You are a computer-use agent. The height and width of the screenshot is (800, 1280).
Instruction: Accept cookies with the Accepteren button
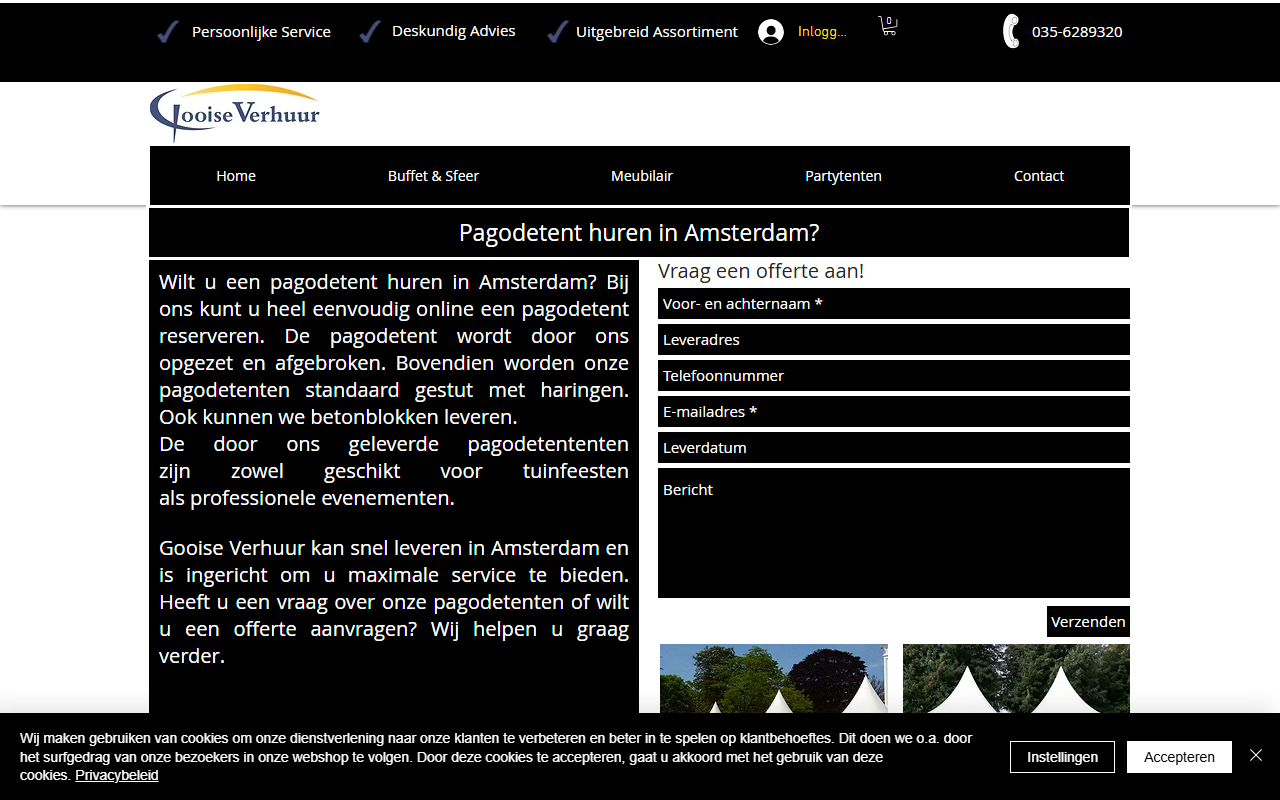point(1180,757)
